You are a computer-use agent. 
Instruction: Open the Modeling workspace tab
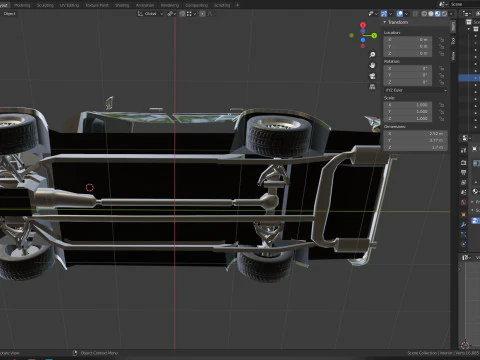pos(22,5)
